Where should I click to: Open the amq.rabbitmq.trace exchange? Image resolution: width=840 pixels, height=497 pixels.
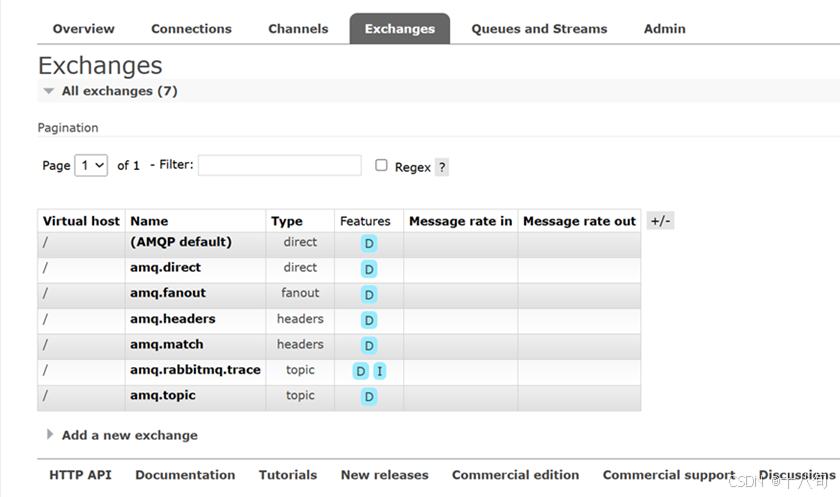pos(196,370)
